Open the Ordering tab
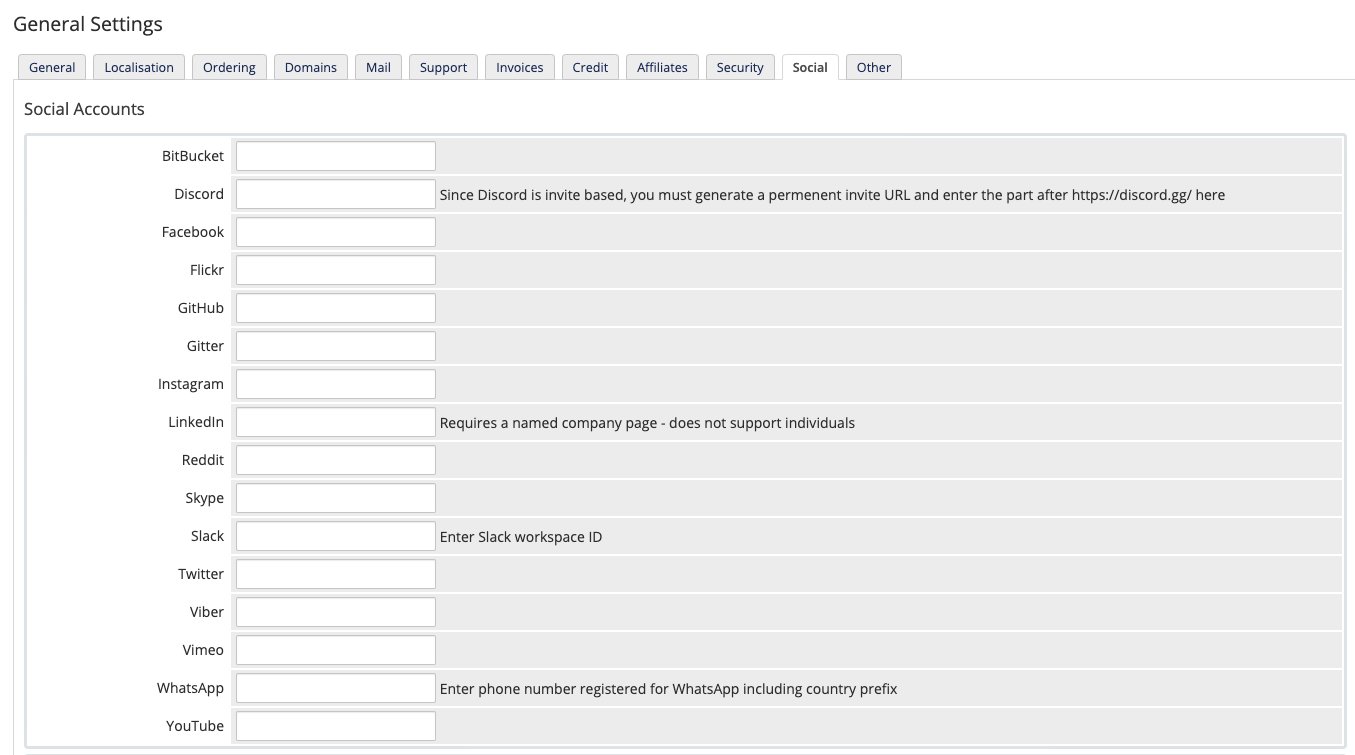The width and height of the screenshot is (1355, 755). tap(229, 67)
